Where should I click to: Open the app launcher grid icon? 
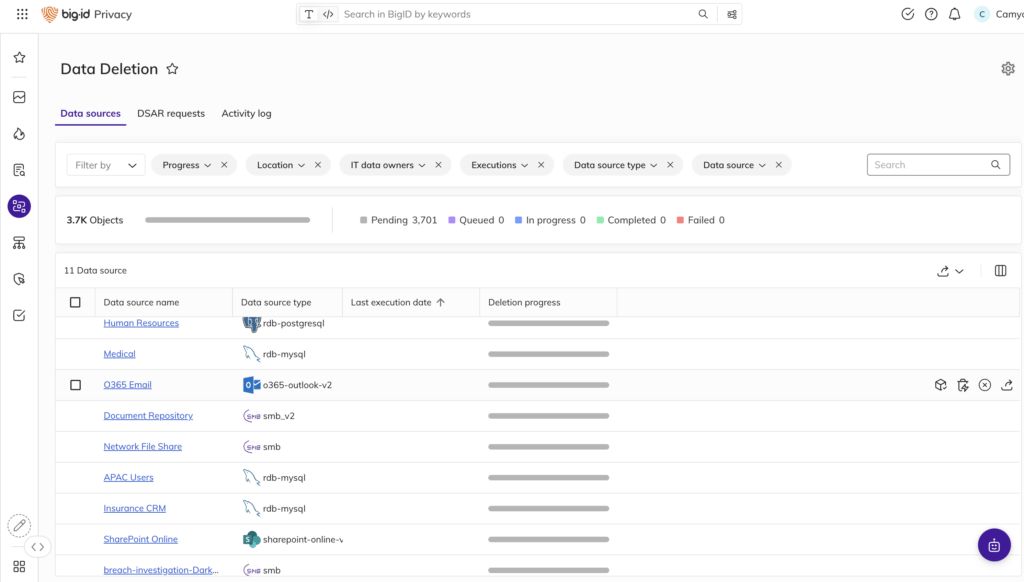22,14
